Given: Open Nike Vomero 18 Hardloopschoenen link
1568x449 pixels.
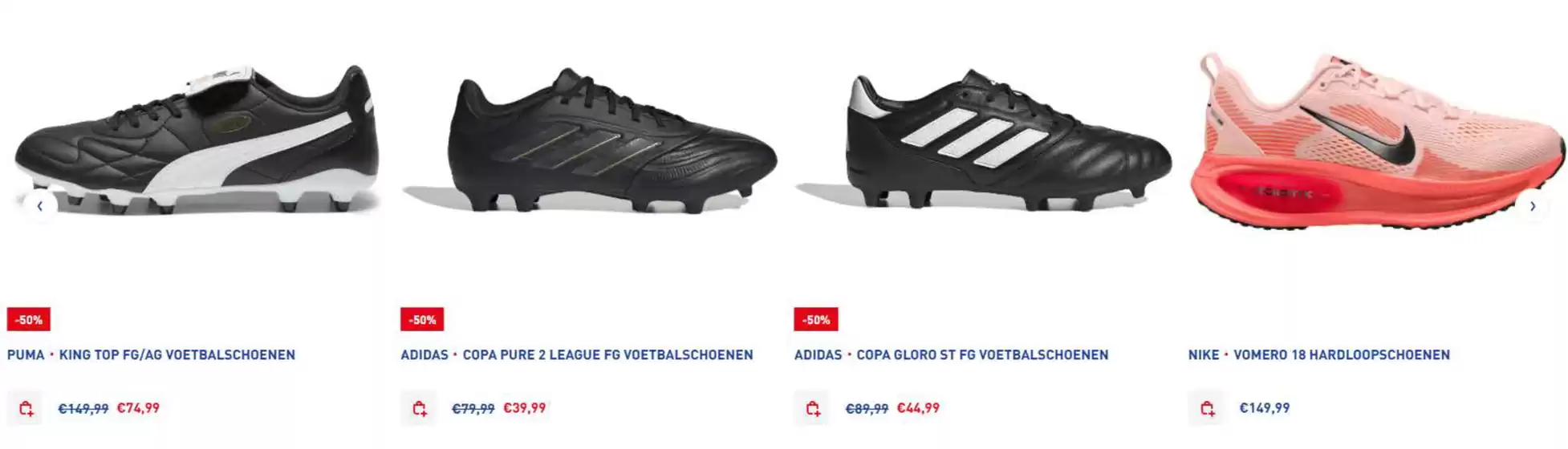Looking at the screenshot, I should click(x=1319, y=354).
